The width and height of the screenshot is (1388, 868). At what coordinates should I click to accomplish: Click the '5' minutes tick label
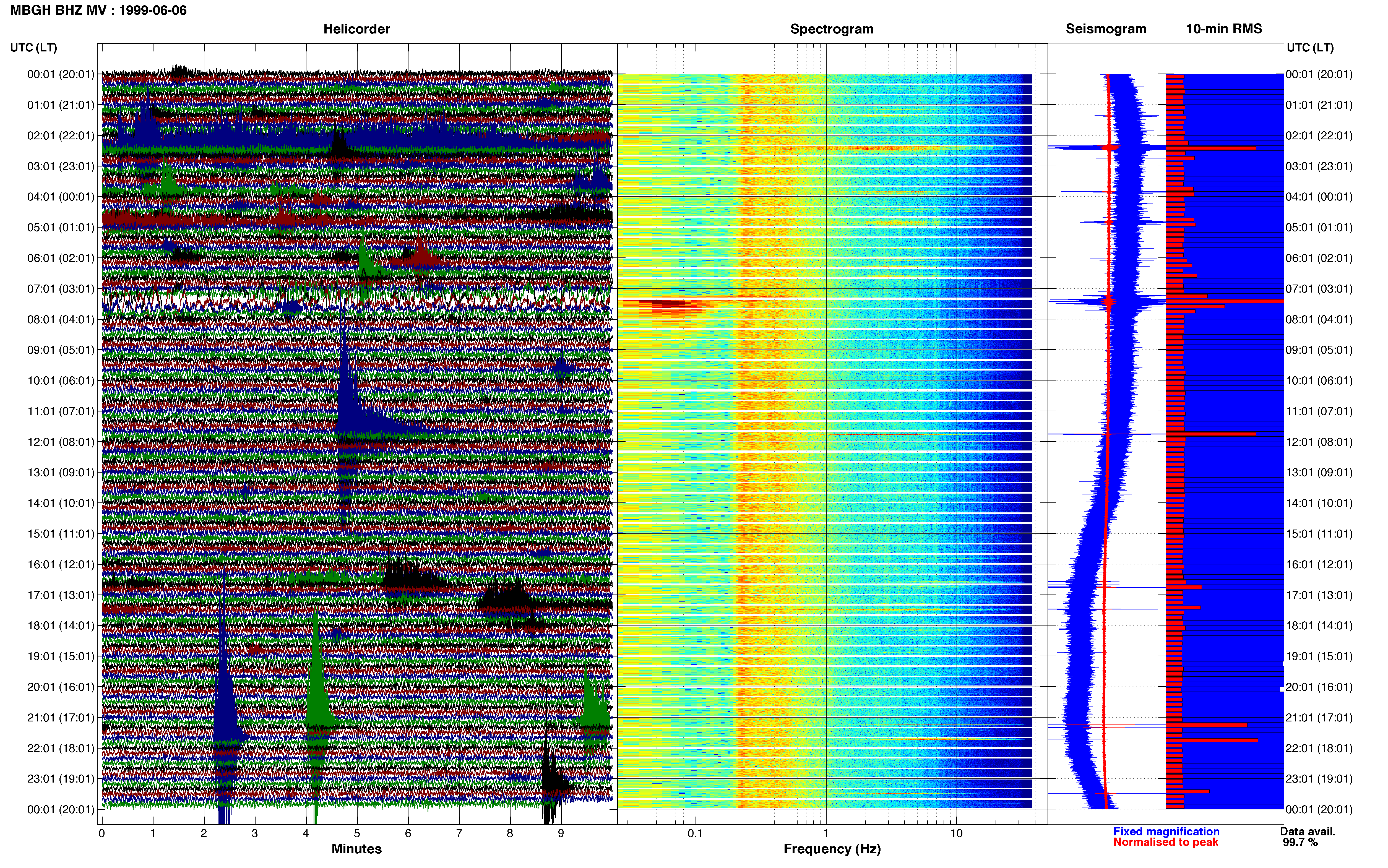point(357,833)
